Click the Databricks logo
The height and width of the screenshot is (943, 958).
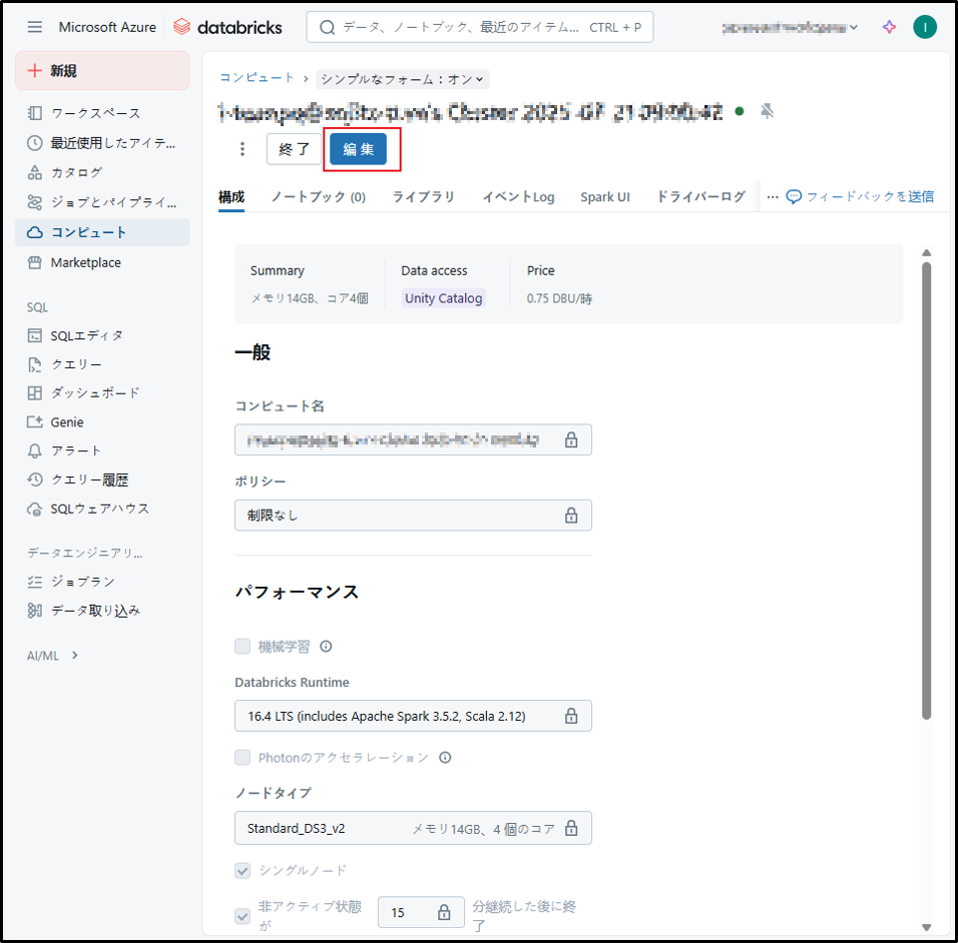(x=228, y=27)
